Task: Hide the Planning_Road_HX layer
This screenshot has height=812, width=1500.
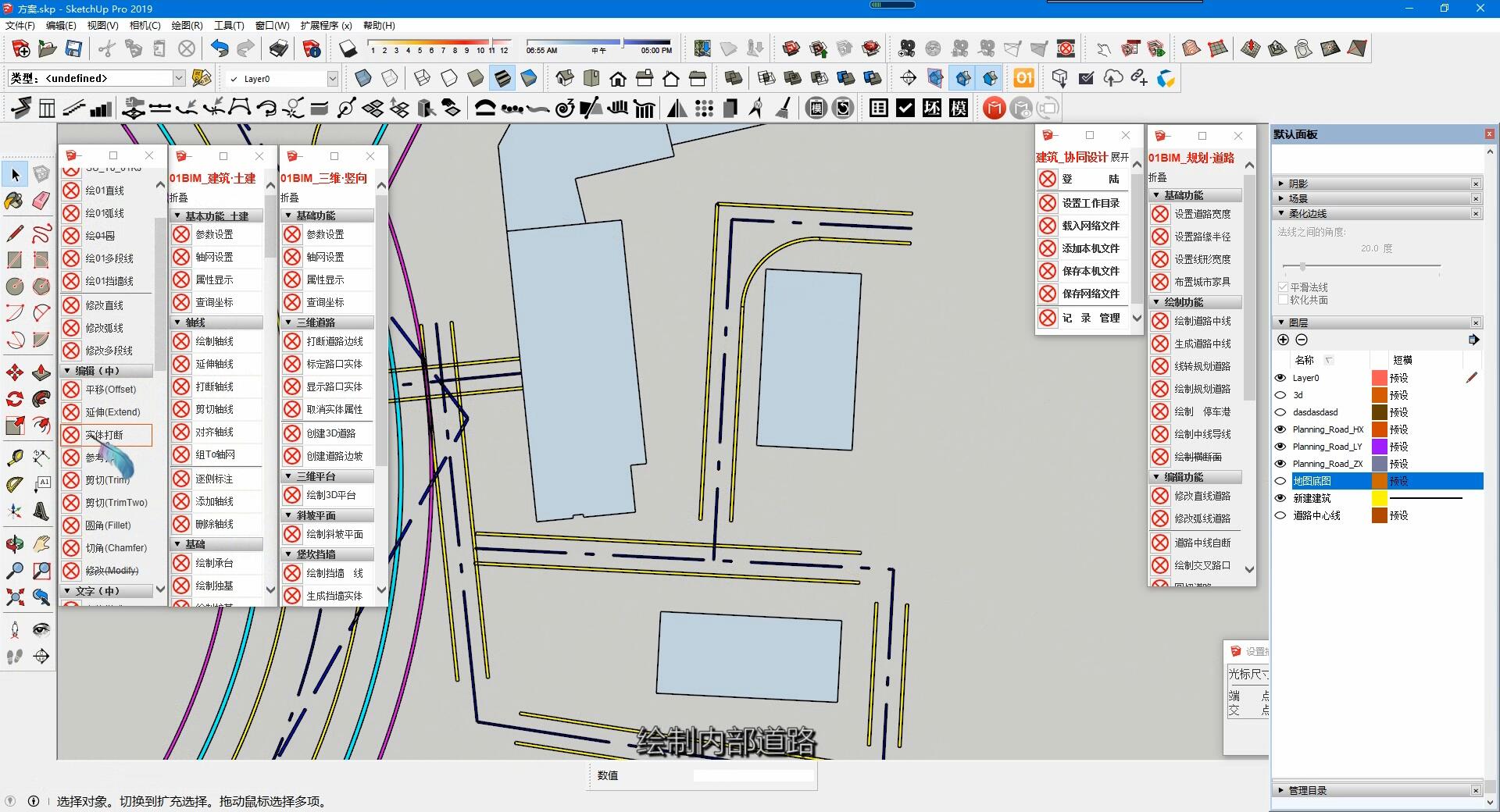Action: coord(1280,429)
